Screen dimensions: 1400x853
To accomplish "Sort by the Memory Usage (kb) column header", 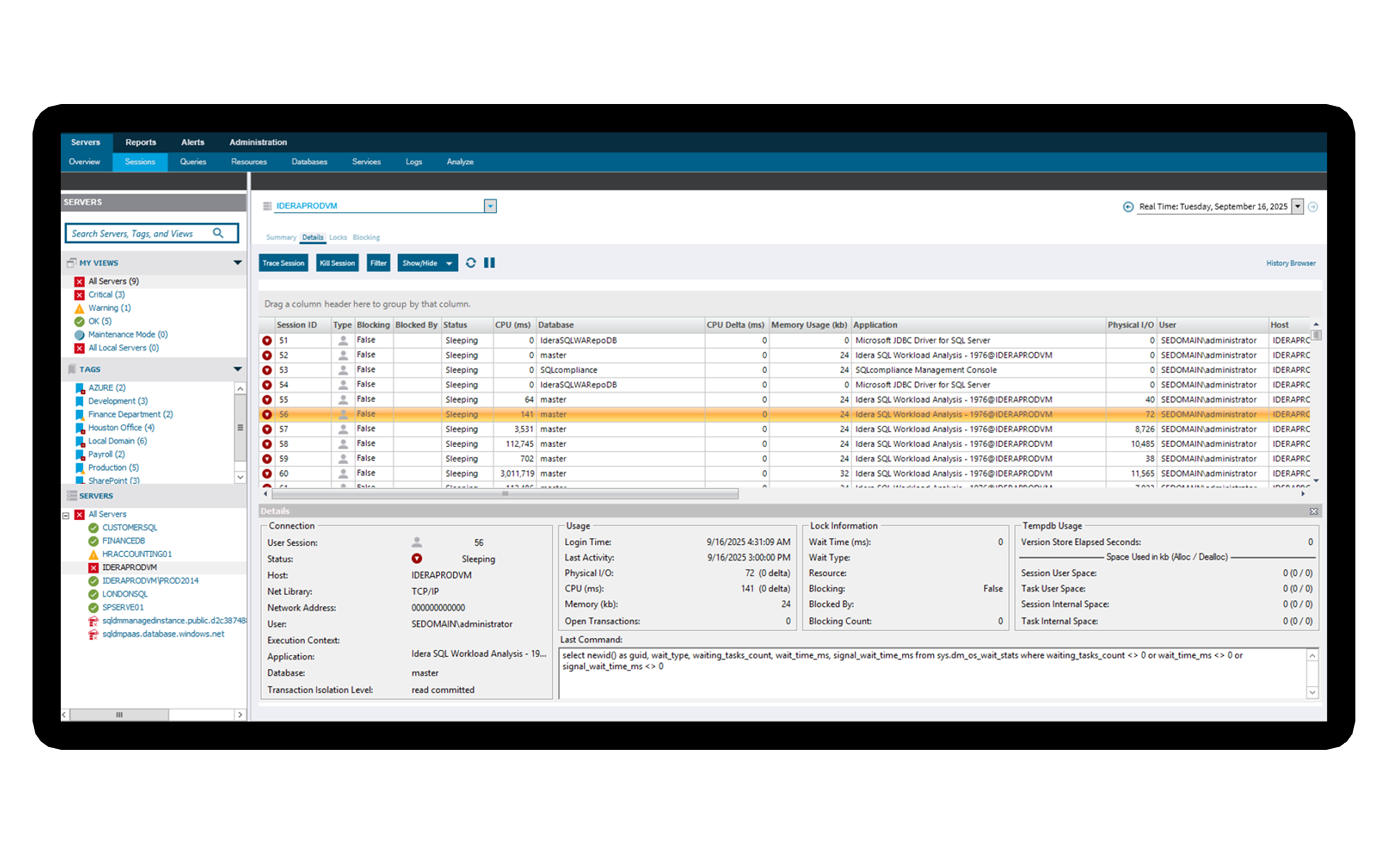I will tap(809, 325).
